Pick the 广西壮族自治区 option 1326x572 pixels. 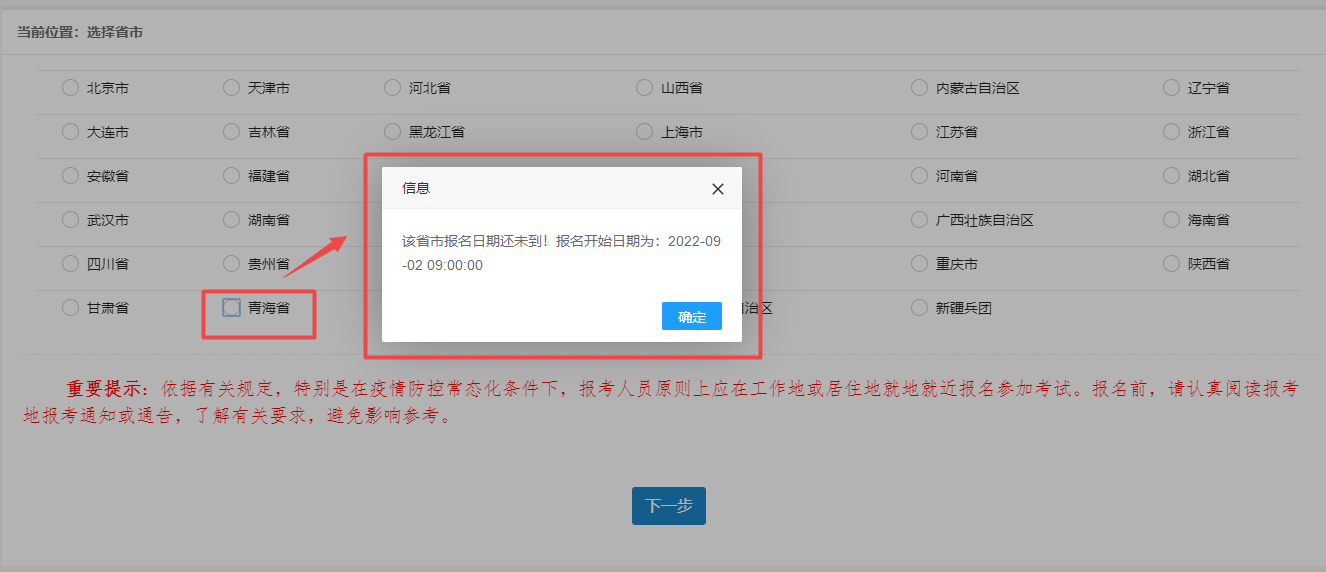pyautogui.click(x=919, y=220)
